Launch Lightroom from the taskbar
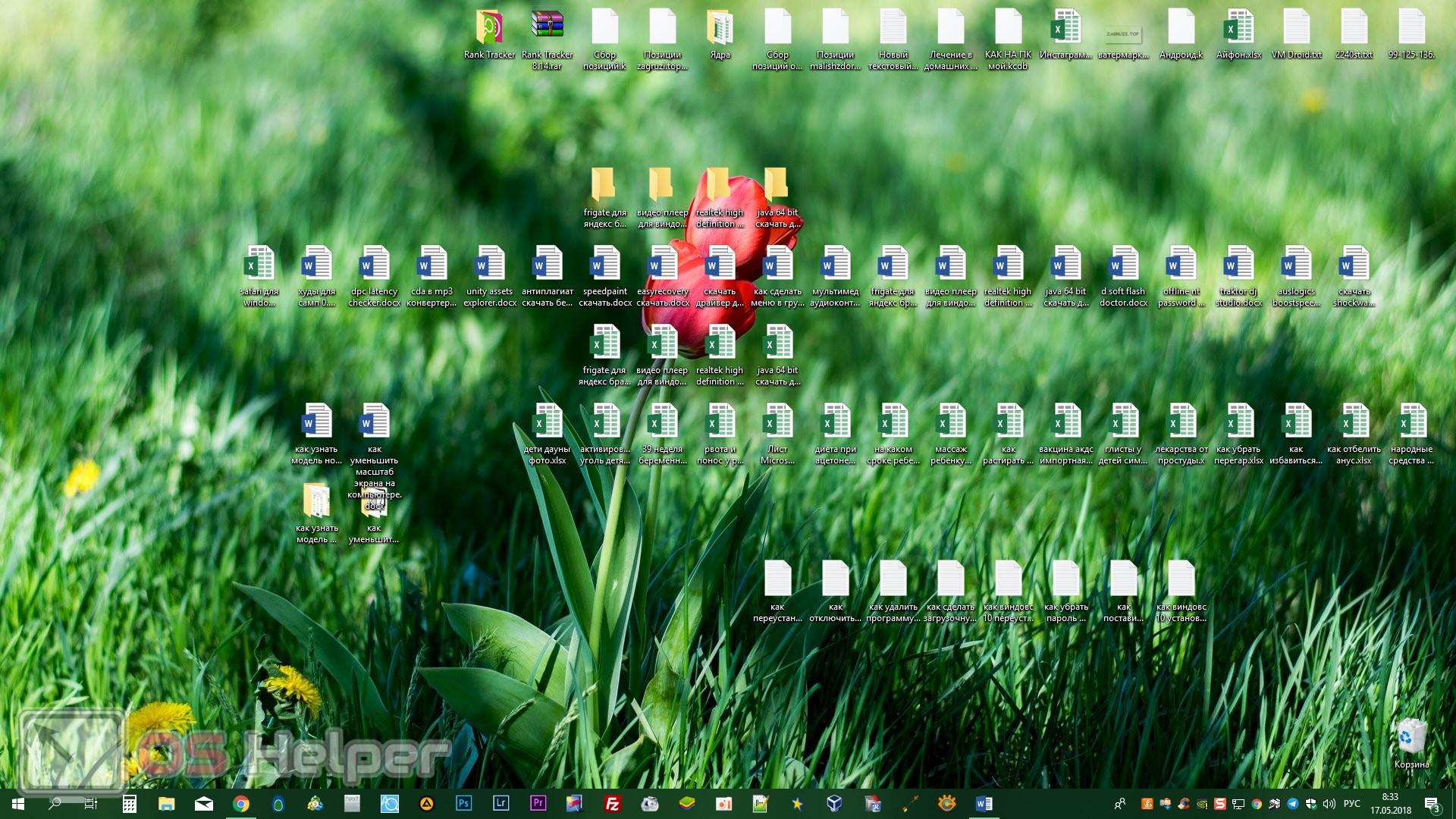 coord(500,804)
